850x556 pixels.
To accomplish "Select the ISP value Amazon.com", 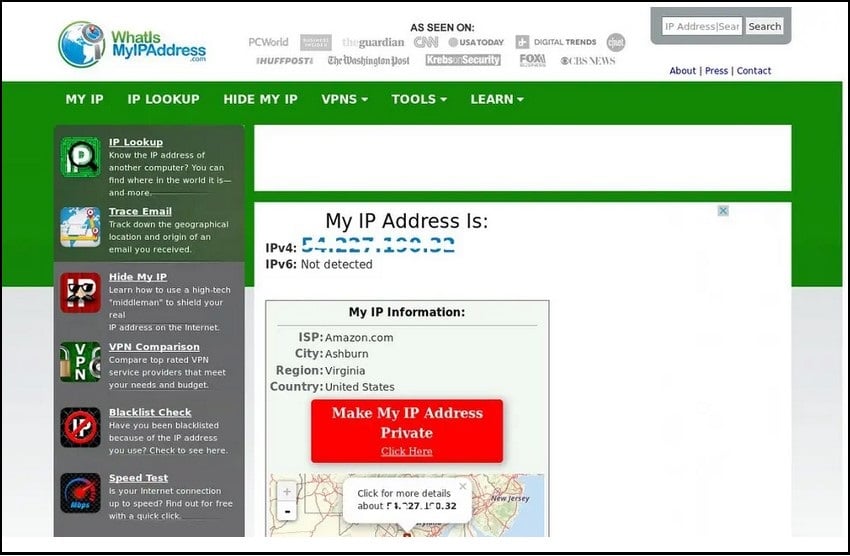I will tap(359, 338).
